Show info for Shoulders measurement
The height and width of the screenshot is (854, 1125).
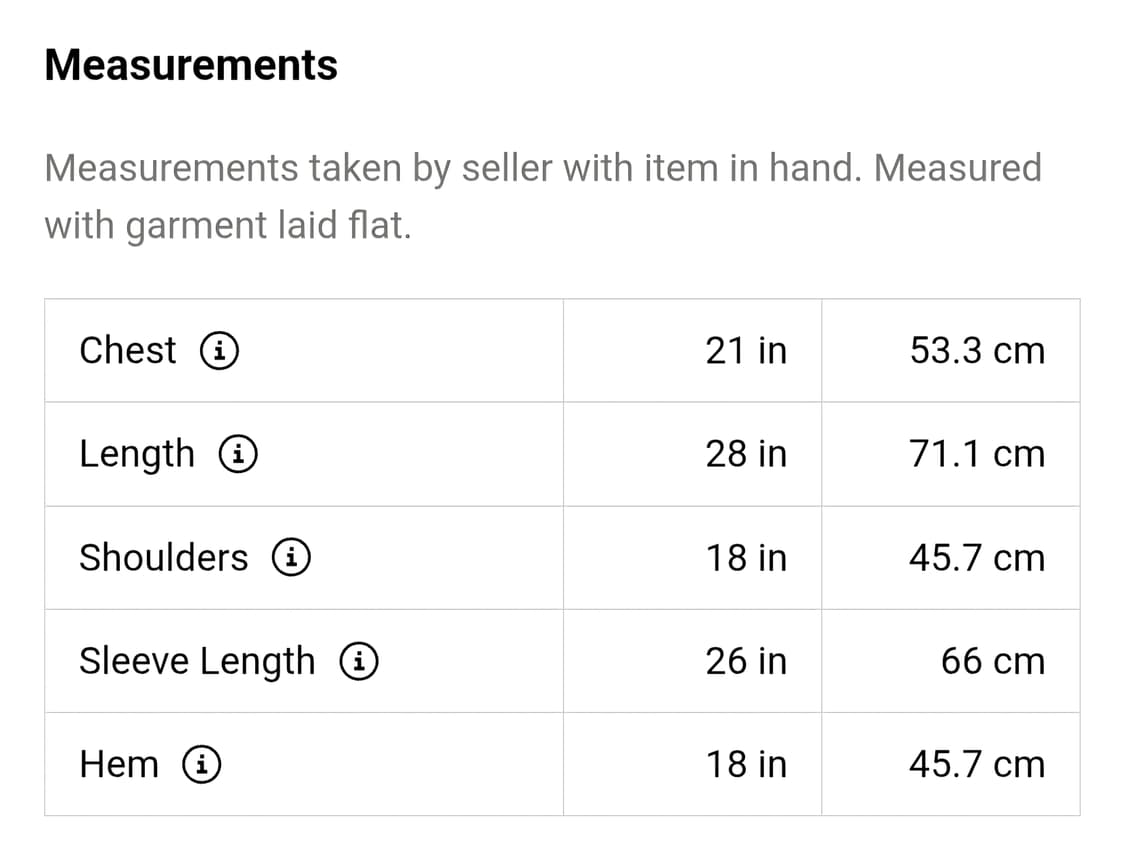point(291,558)
